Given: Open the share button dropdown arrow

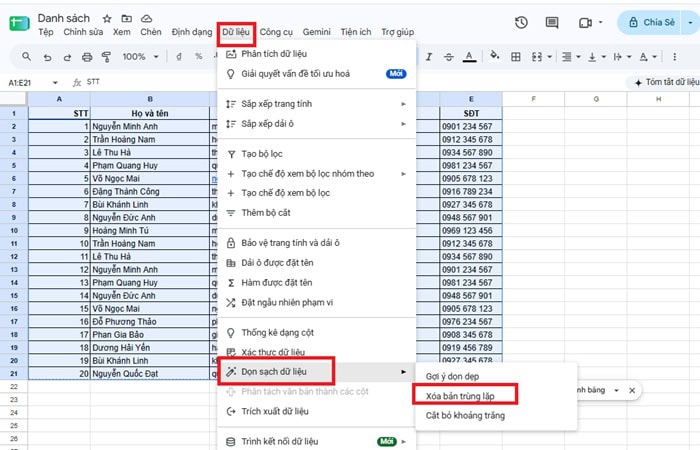Looking at the screenshot, I should 690,22.
